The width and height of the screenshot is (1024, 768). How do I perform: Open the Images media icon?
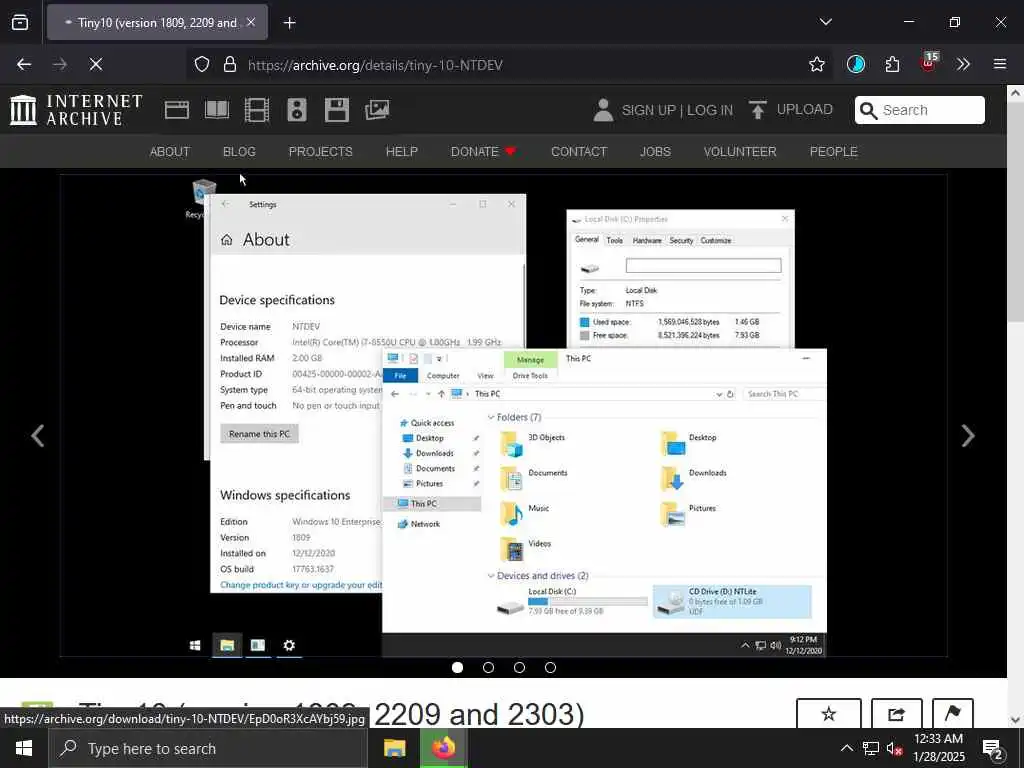pyautogui.click(x=377, y=110)
